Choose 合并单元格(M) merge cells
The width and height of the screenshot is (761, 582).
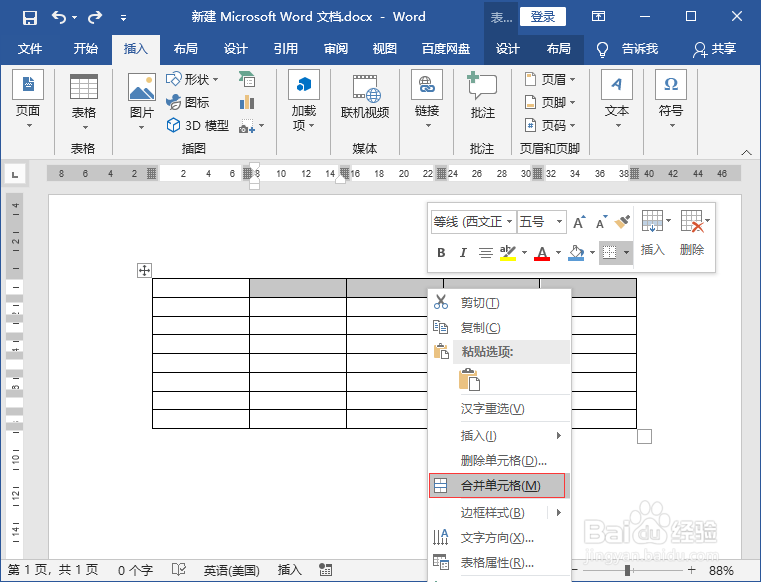tap(497, 485)
